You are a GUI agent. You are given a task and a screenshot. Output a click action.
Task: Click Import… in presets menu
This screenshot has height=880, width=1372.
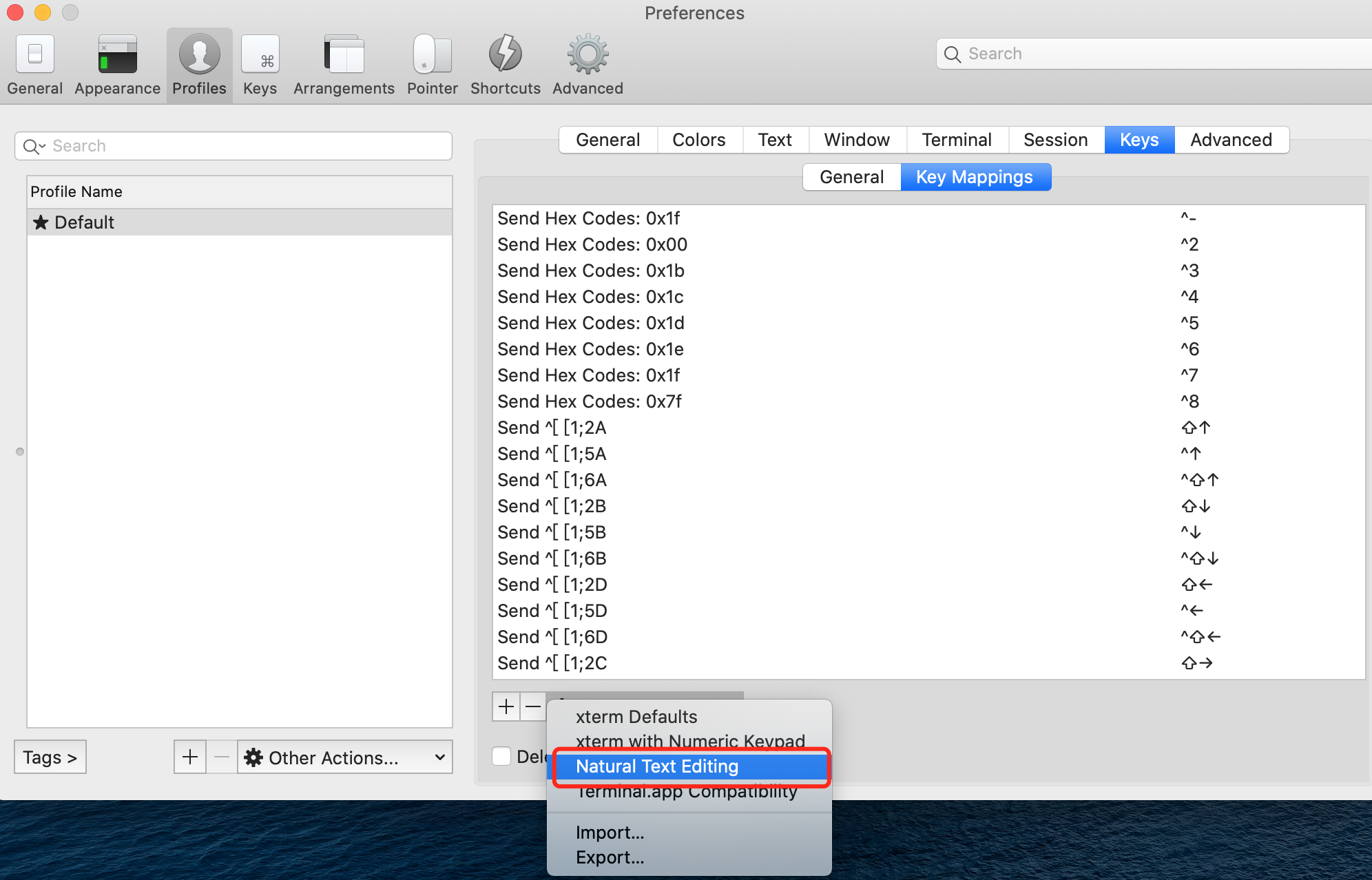click(x=610, y=832)
